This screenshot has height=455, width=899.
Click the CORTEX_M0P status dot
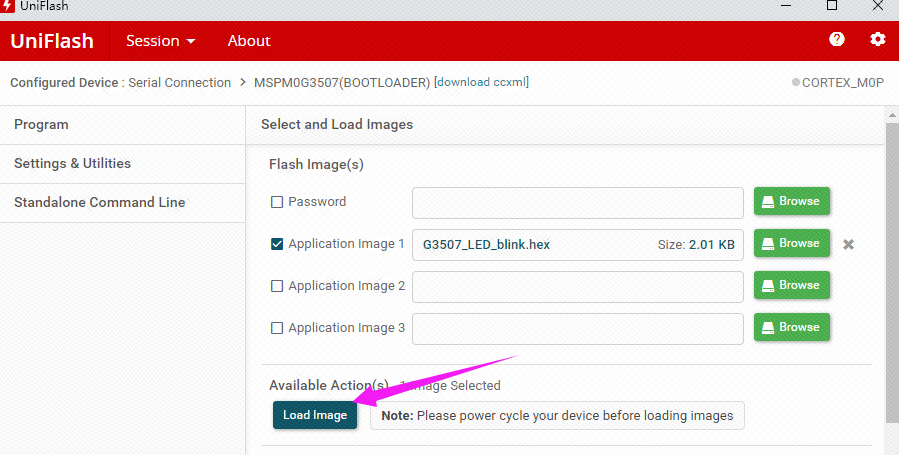click(796, 83)
